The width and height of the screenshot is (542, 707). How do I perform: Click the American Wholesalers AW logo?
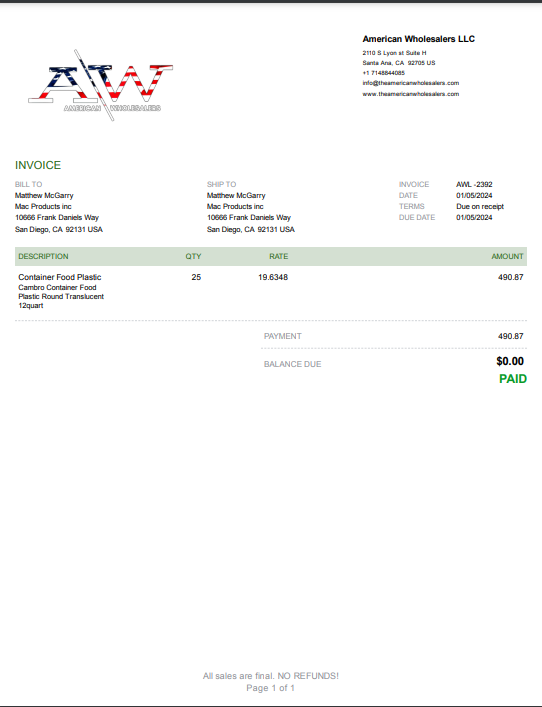(101, 85)
